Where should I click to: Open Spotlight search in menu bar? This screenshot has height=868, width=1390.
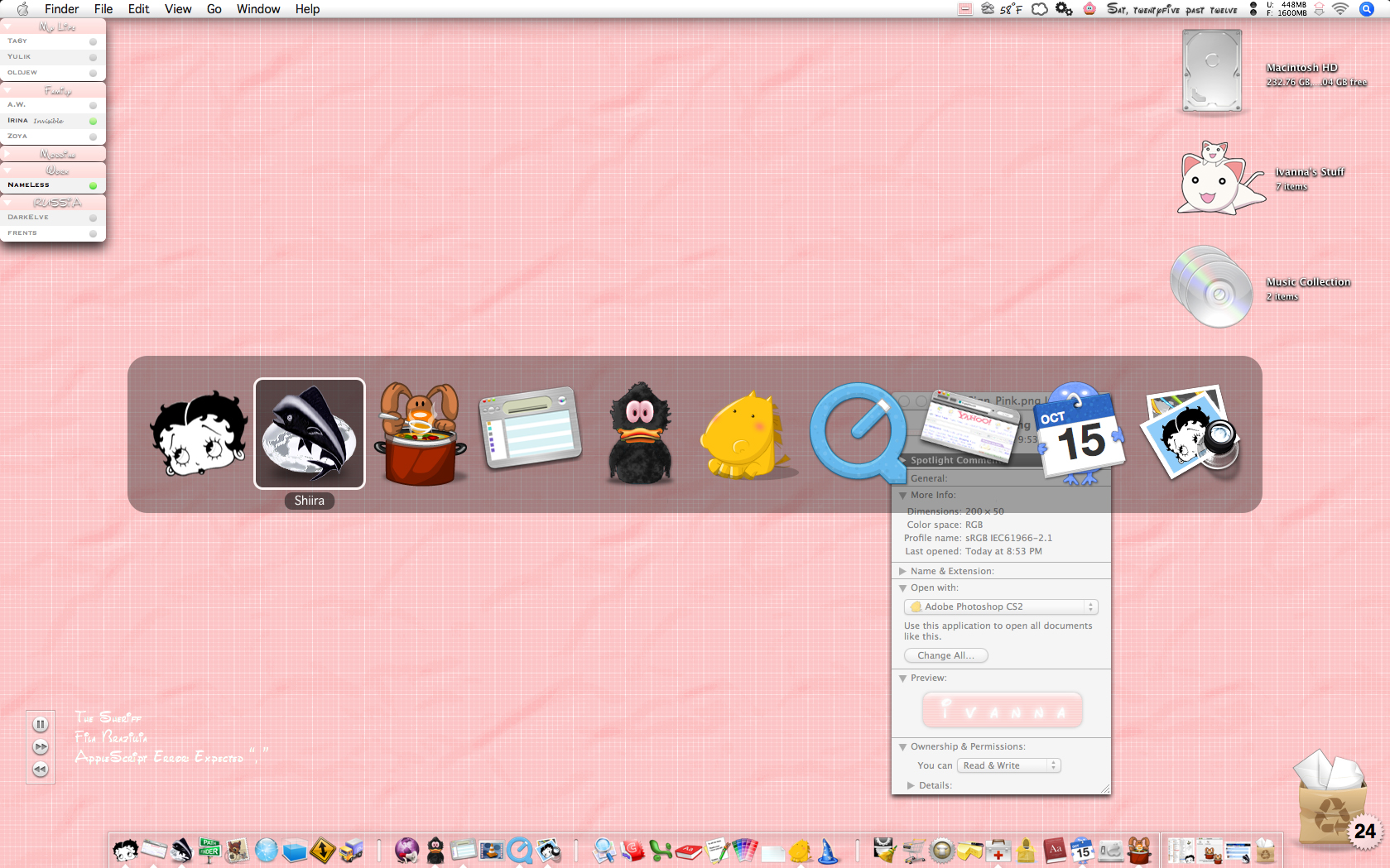(1367, 9)
